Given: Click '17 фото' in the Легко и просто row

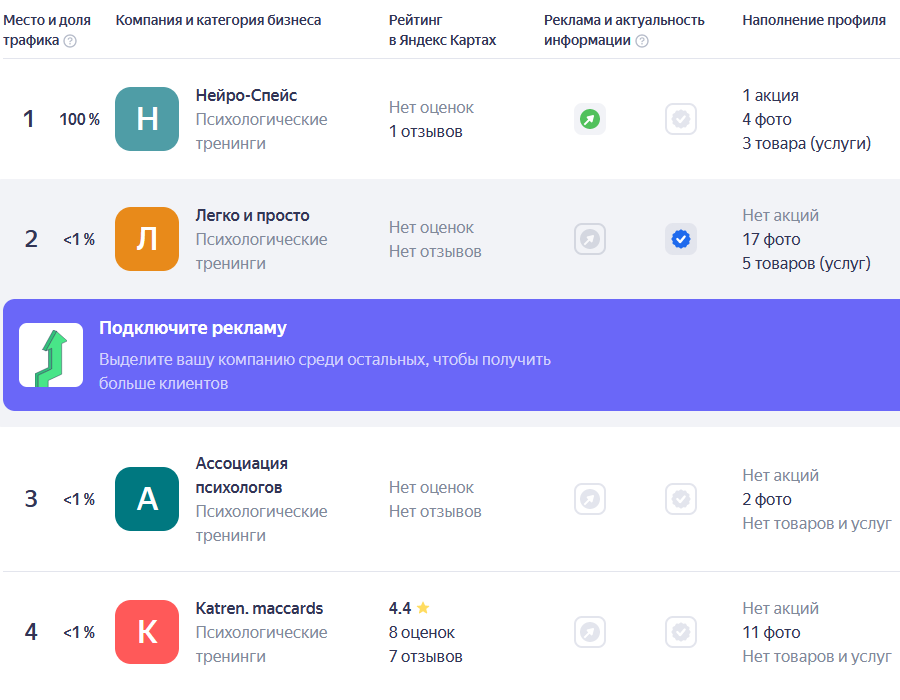Looking at the screenshot, I should point(771,239).
